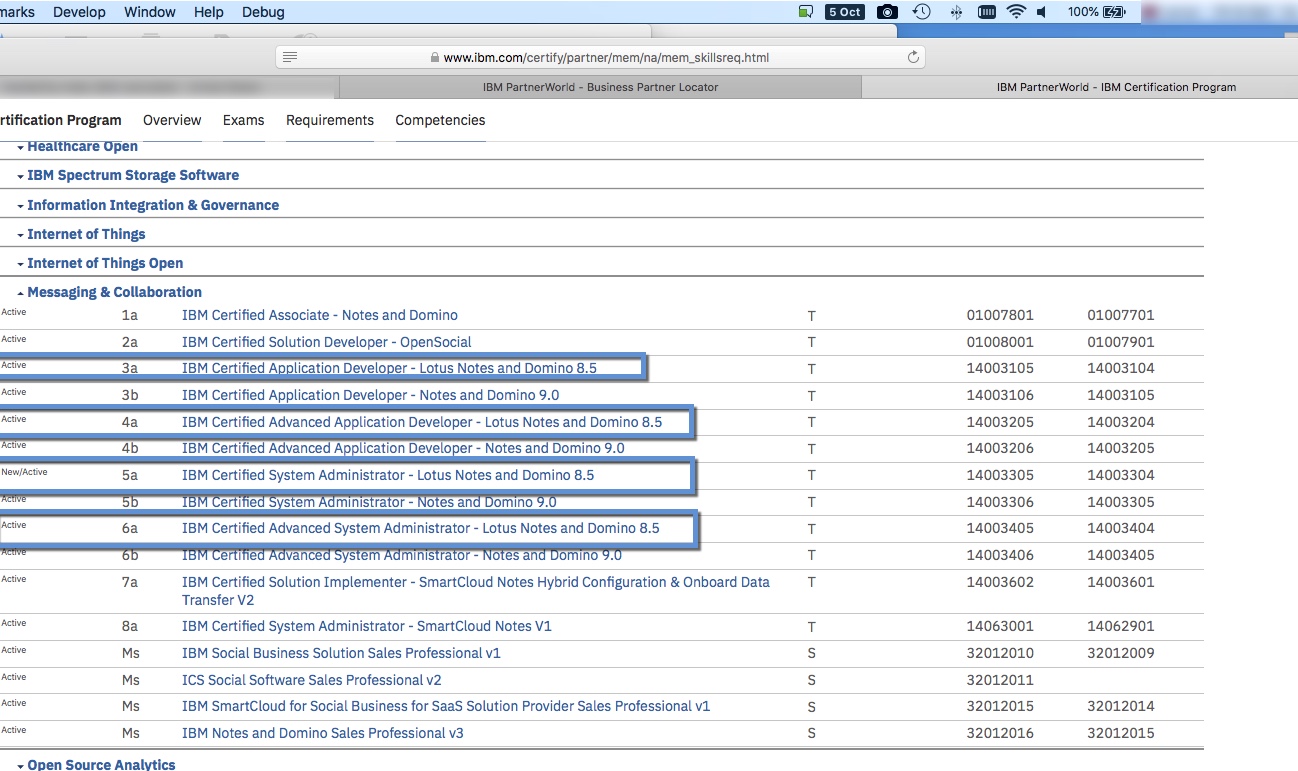The image size is (1298, 771).
Task: Click the row label 8a
Action: click(130, 626)
